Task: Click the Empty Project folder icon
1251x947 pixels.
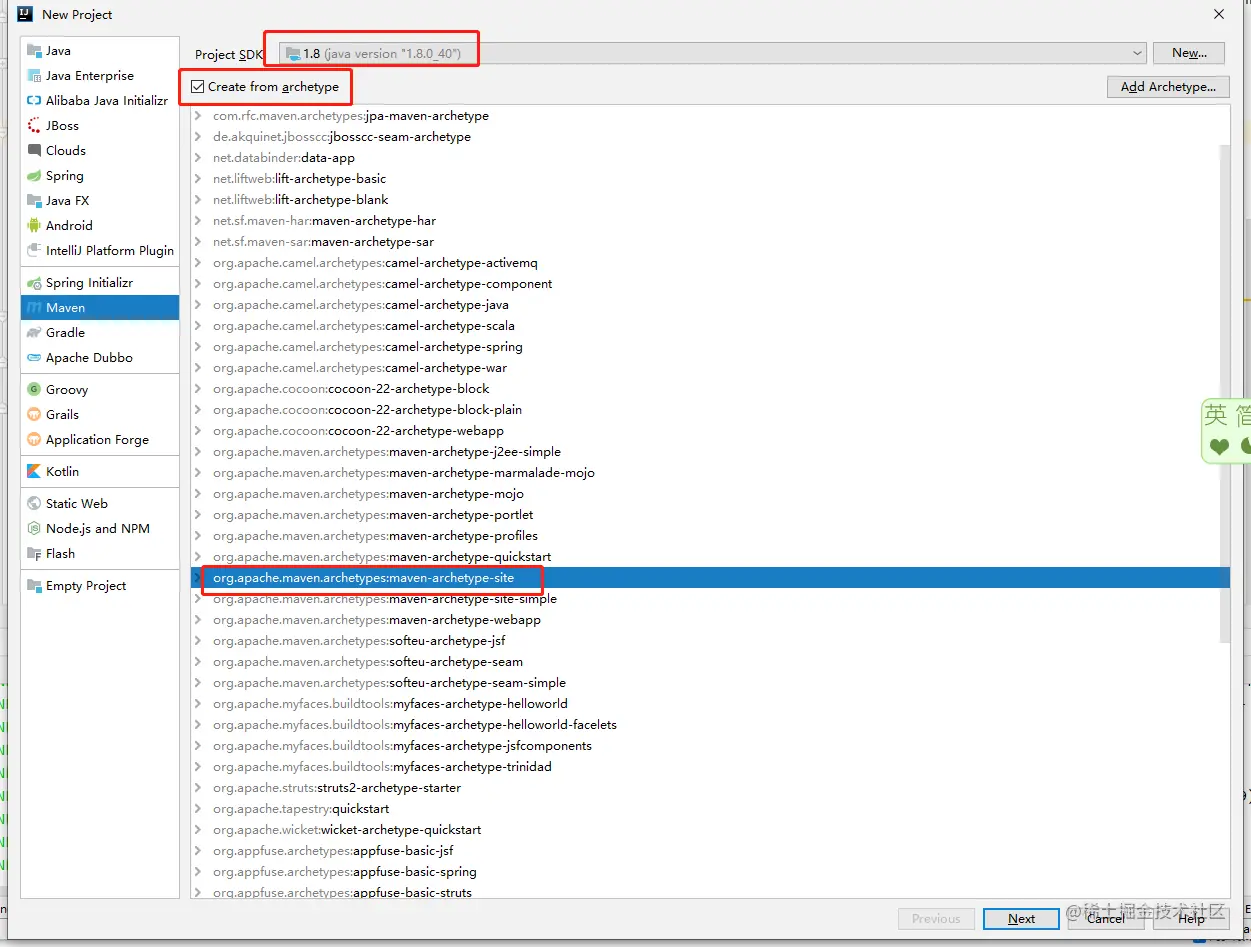Action: click(34, 586)
